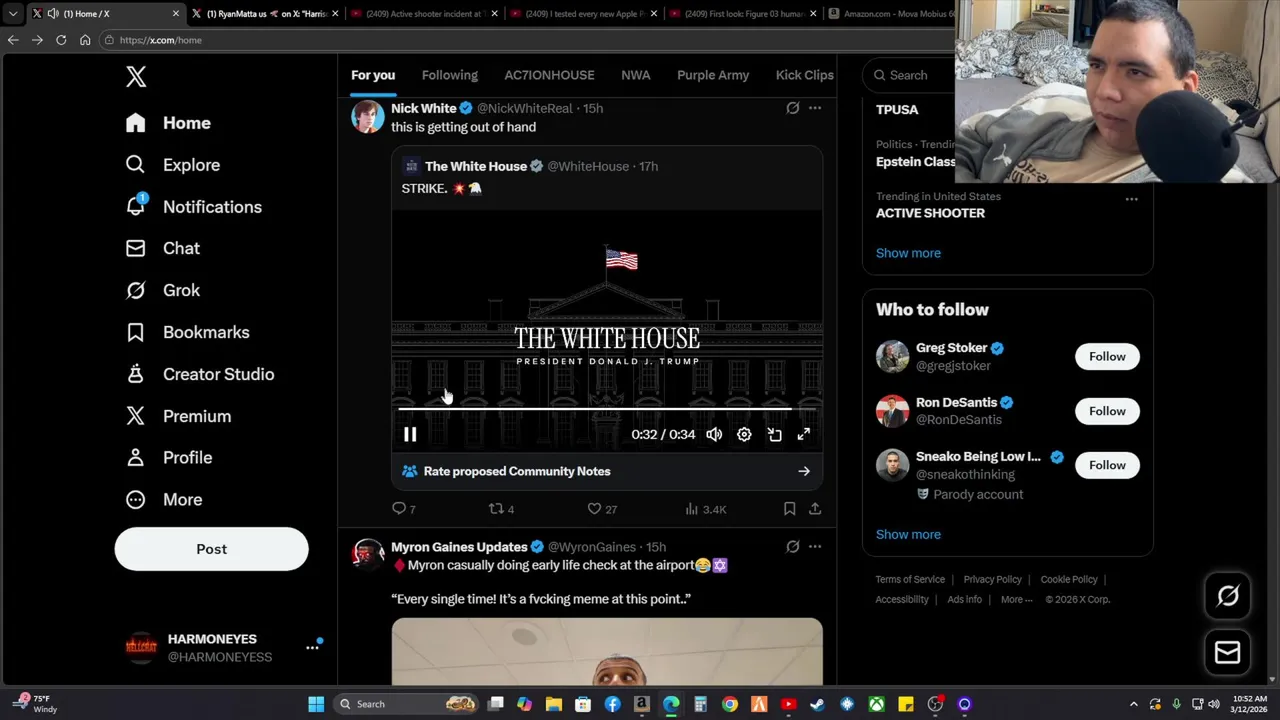Click Grok icon on Myron Gaines post
This screenshot has width=1280, height=720.
point(792,547)
